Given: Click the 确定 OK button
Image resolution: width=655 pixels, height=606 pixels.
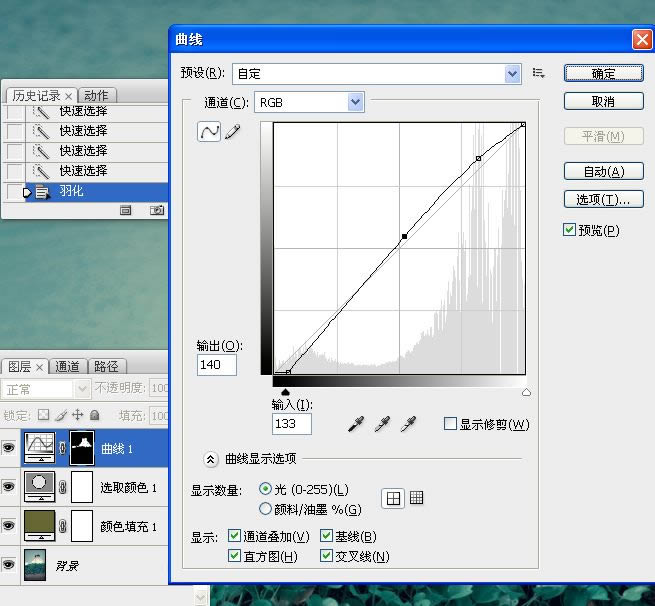Looking at the screenshot, I should (603, 73).
